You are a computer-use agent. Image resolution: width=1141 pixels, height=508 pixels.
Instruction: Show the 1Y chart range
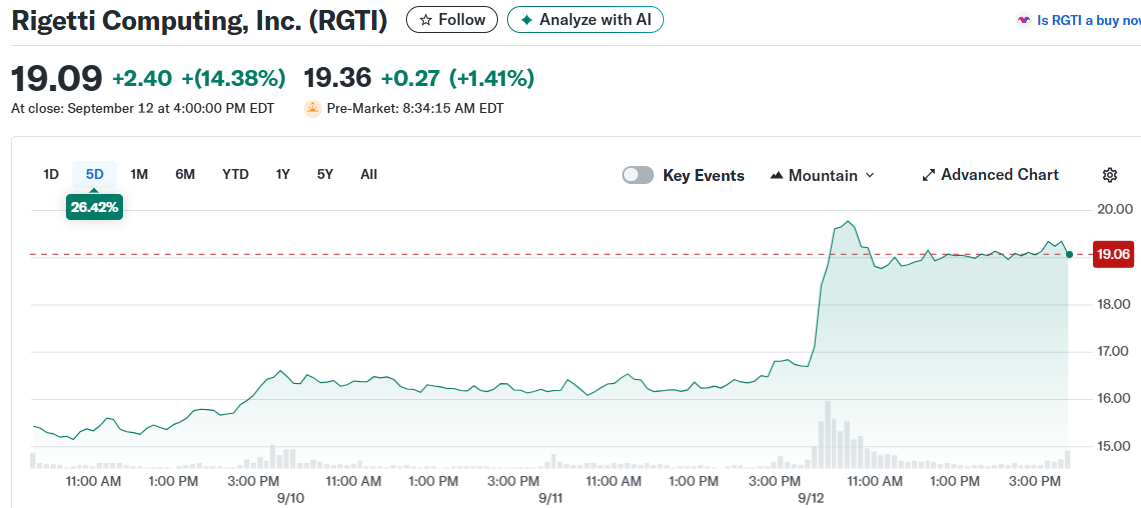pos(283,175)
